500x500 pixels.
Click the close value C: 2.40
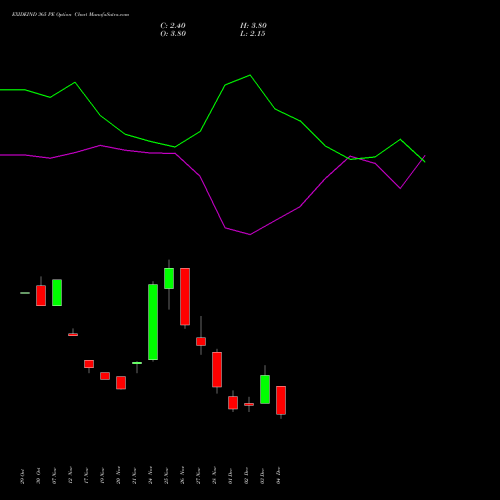[173, 26]
